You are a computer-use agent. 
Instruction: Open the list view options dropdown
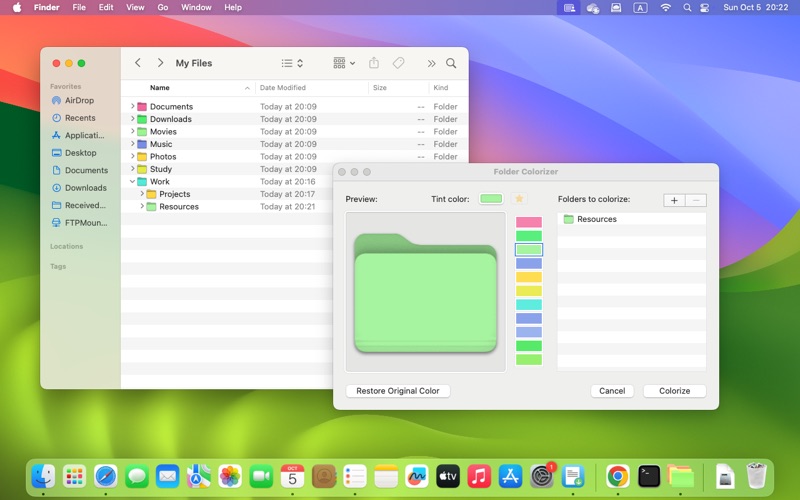click(292, 63)
